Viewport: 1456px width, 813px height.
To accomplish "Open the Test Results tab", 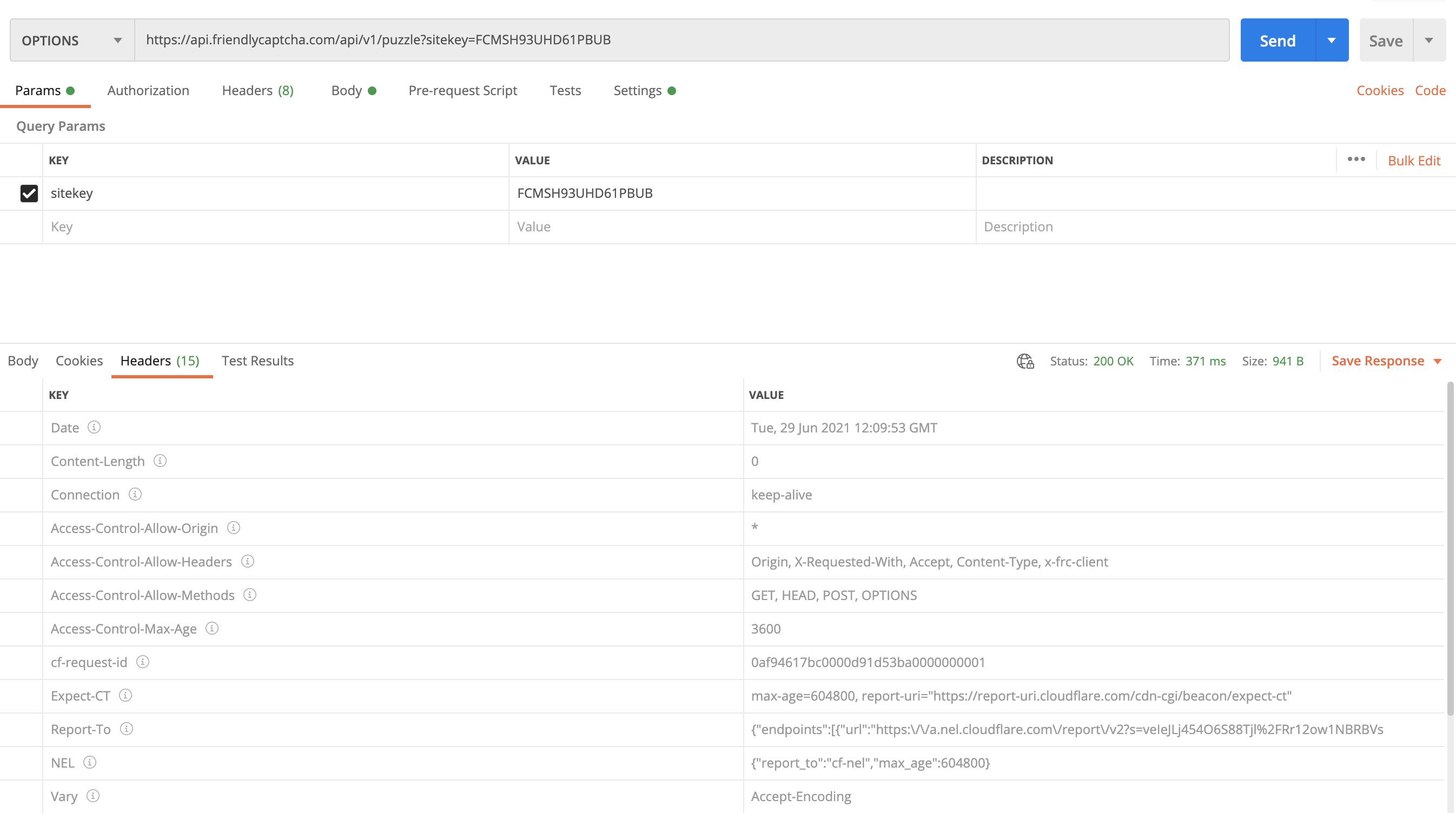I will (x=258, y=361).
